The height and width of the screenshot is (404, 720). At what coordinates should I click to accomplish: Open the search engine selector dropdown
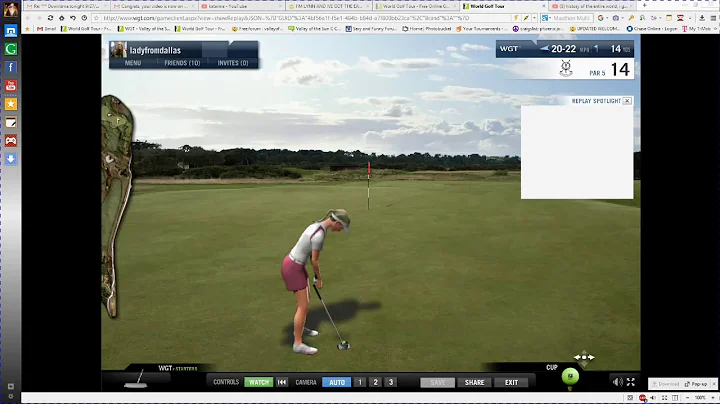(x=546, y=18)
